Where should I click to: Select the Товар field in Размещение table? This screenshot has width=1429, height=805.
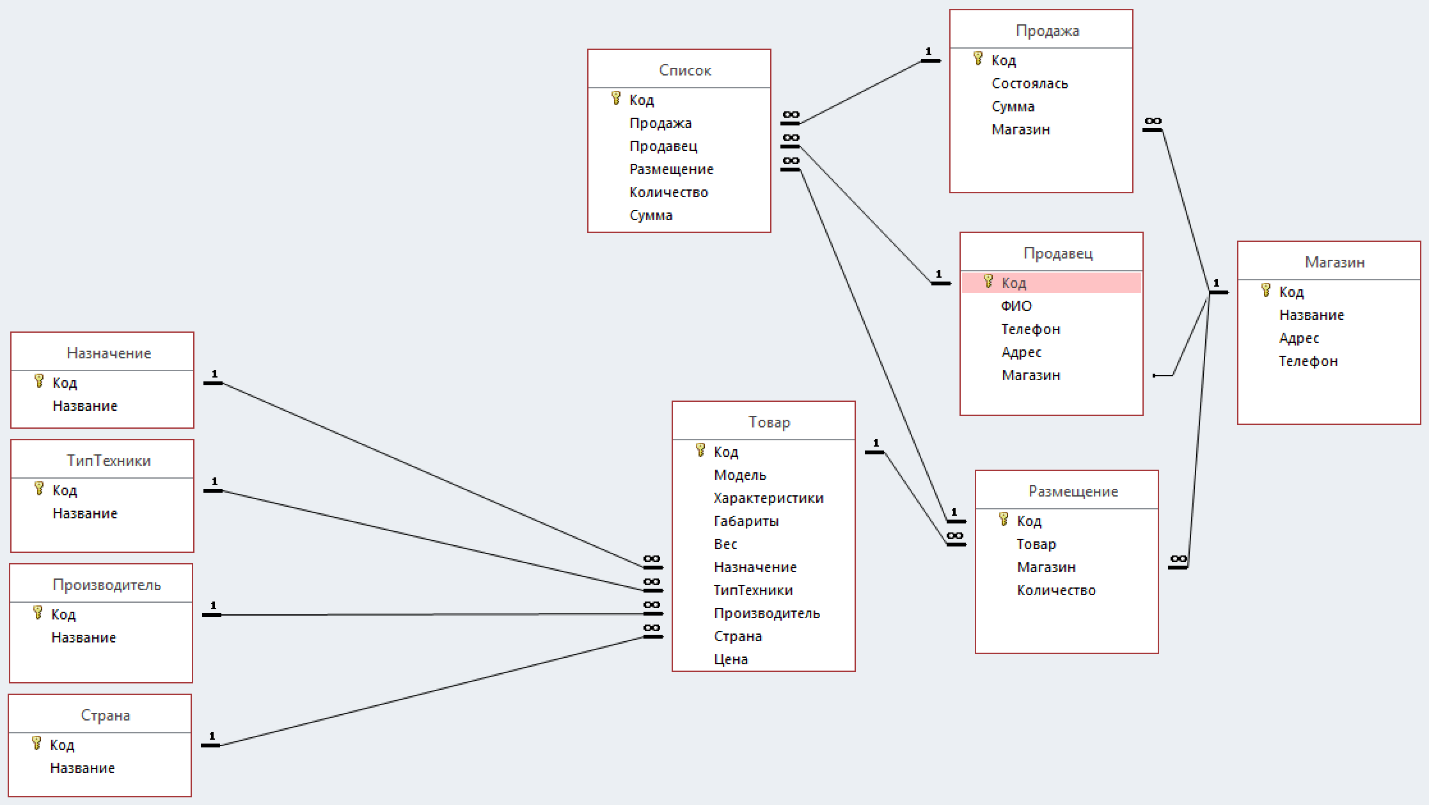[1067, 544]
